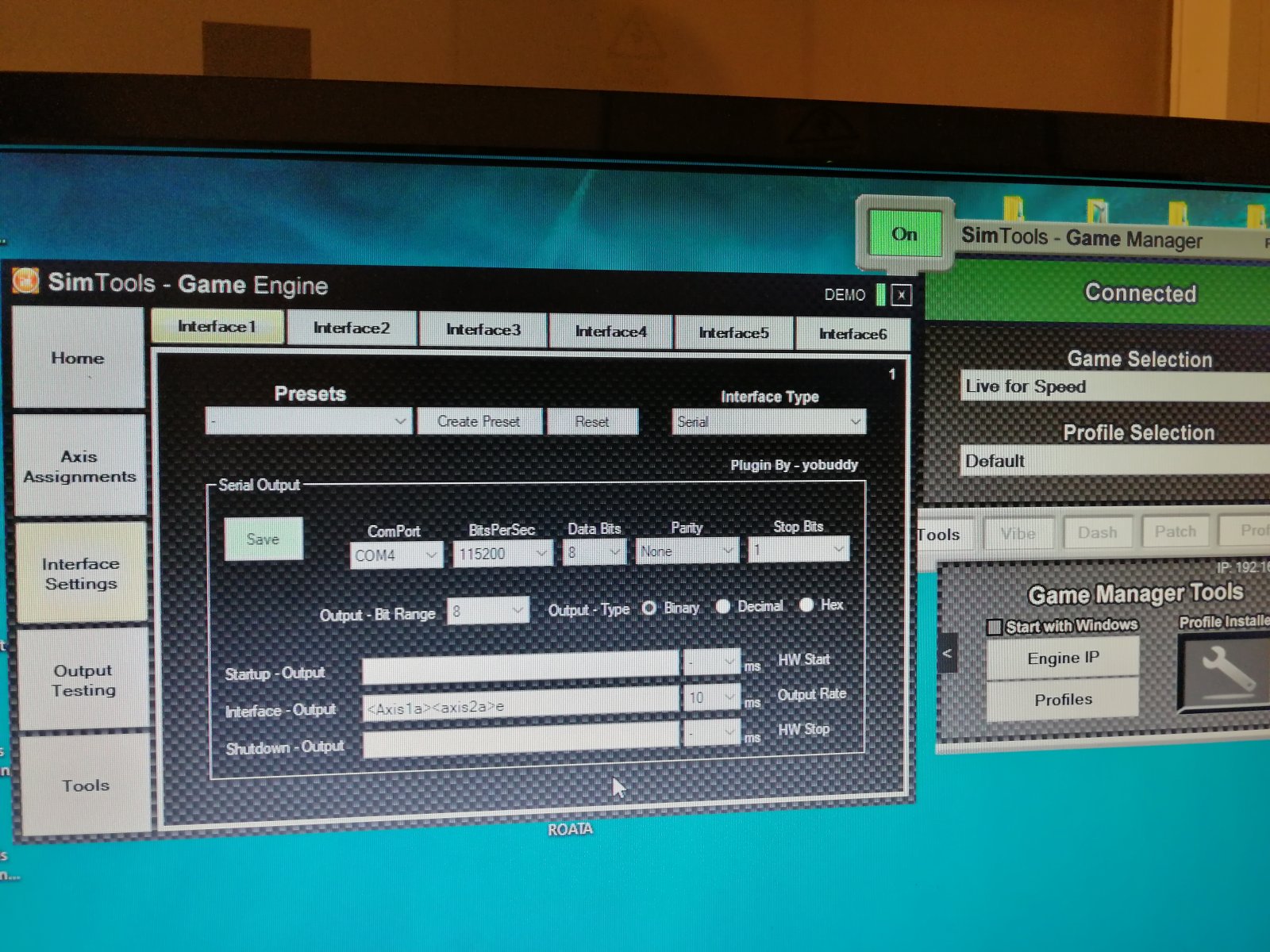Click the Live for Speed game selection
1270x952 pixels.
point(1115,386)
